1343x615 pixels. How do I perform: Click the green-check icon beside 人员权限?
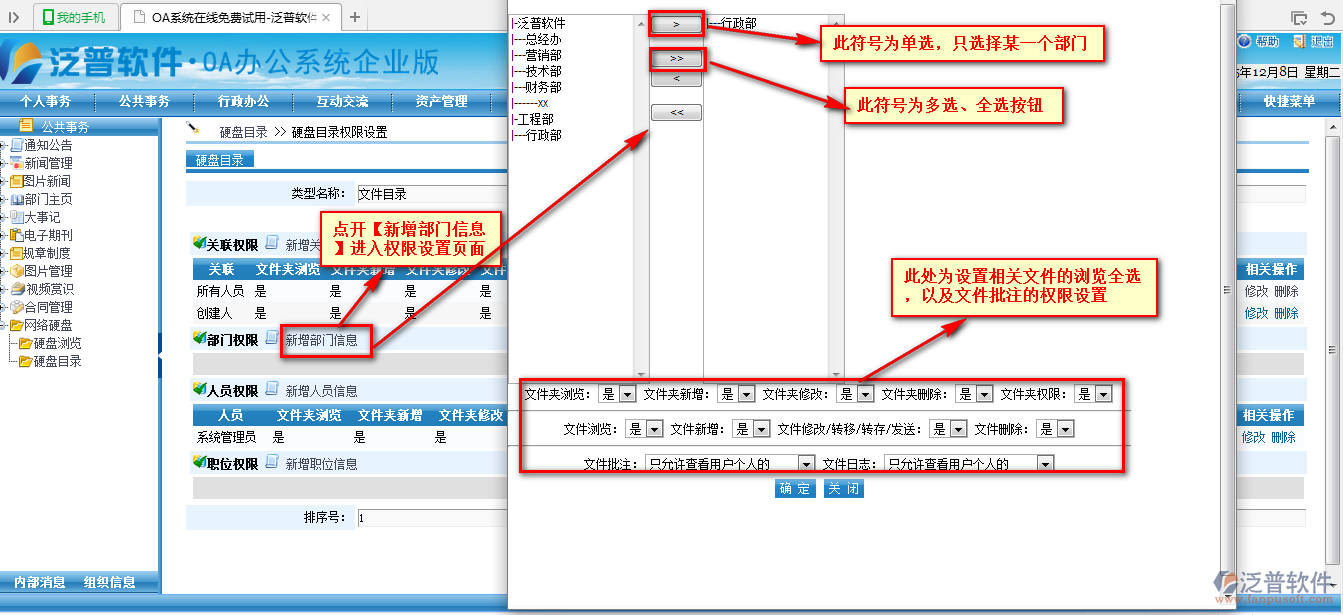pyautogui.click(x=198, y=390)
